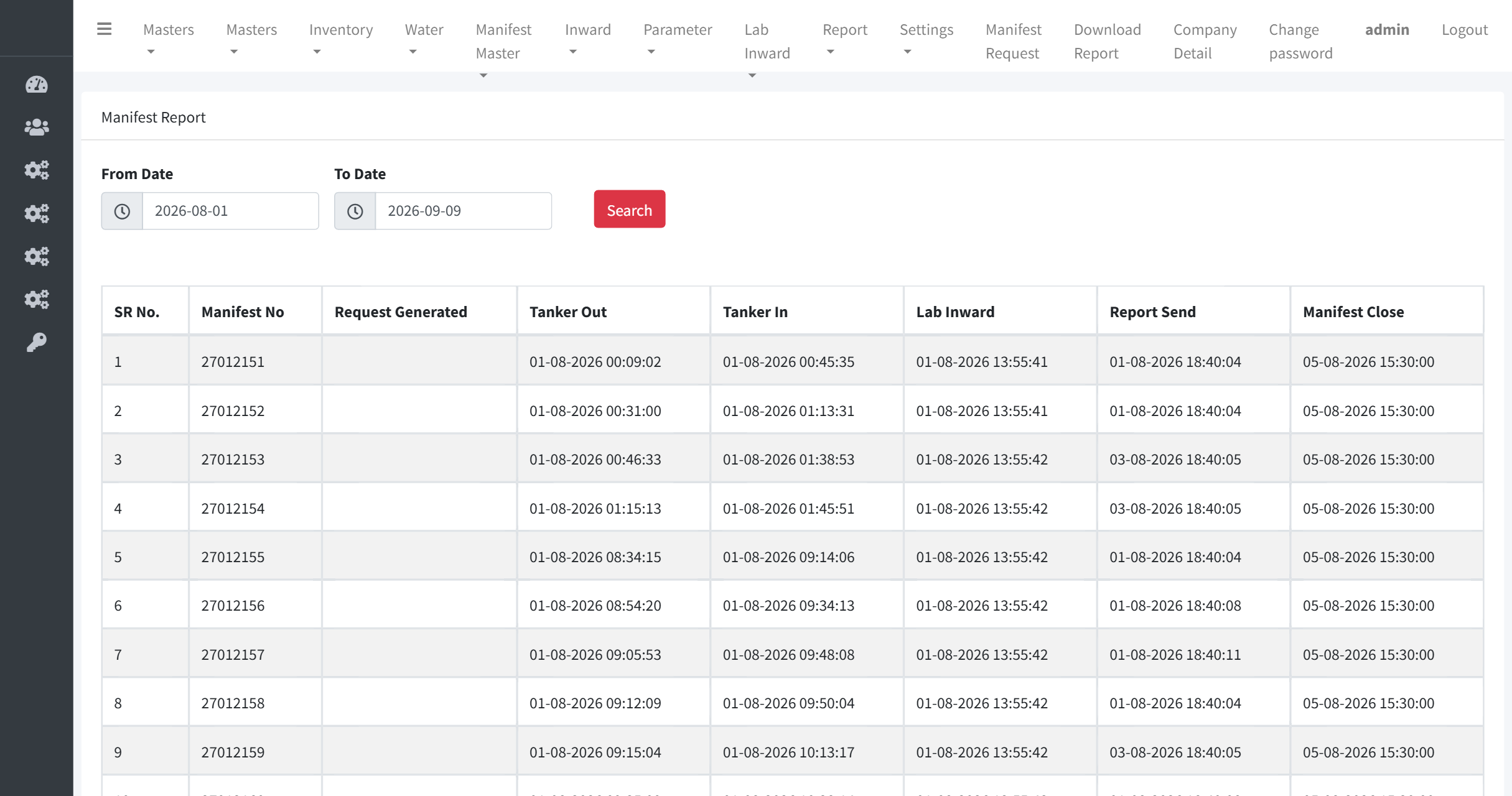Click Tanker Out time 01-08-2026 00:09:02
The height and width of the screenshot is (796, 1512).
595,362
